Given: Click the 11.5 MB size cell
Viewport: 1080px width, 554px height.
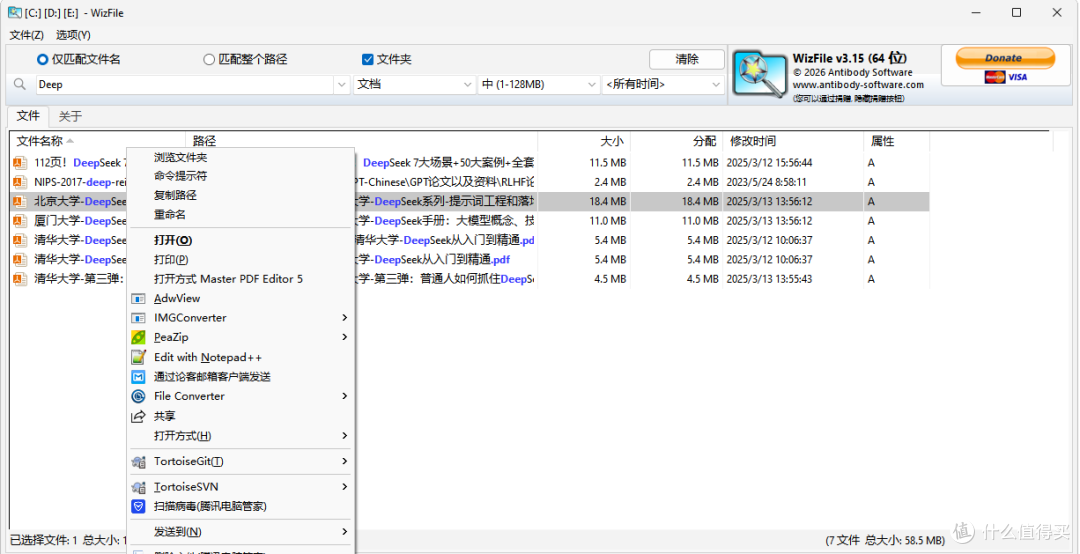Looking at the screenshot, I should point(608,163).
